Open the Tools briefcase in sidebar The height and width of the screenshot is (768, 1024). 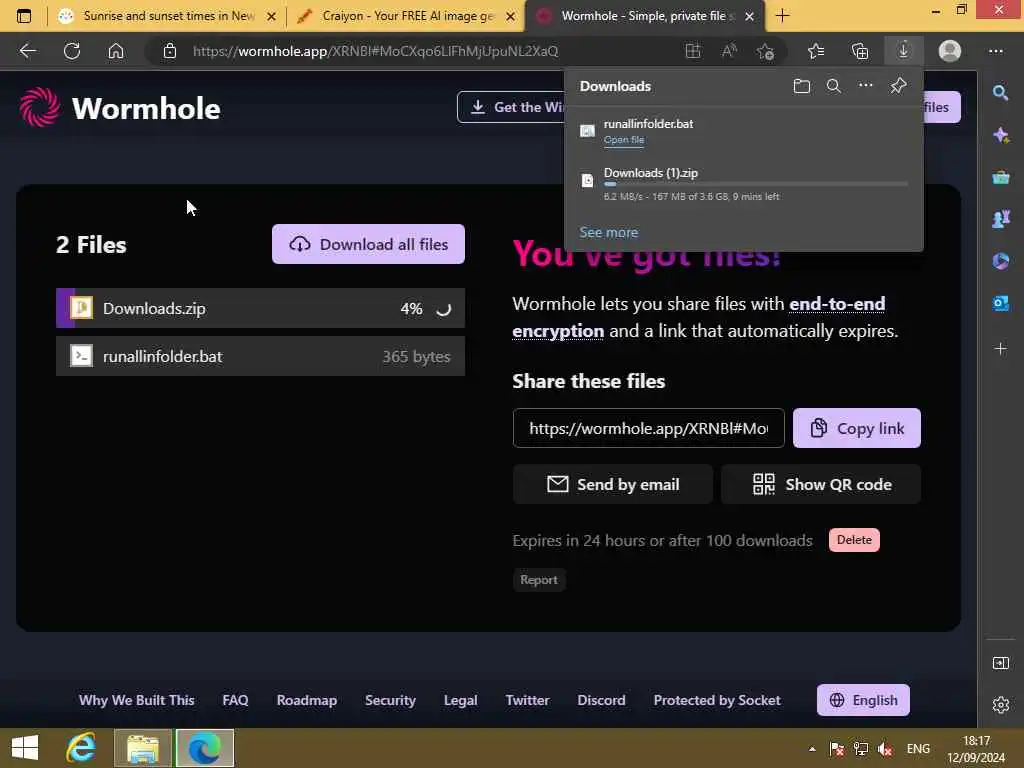[x=1000, y=177]
